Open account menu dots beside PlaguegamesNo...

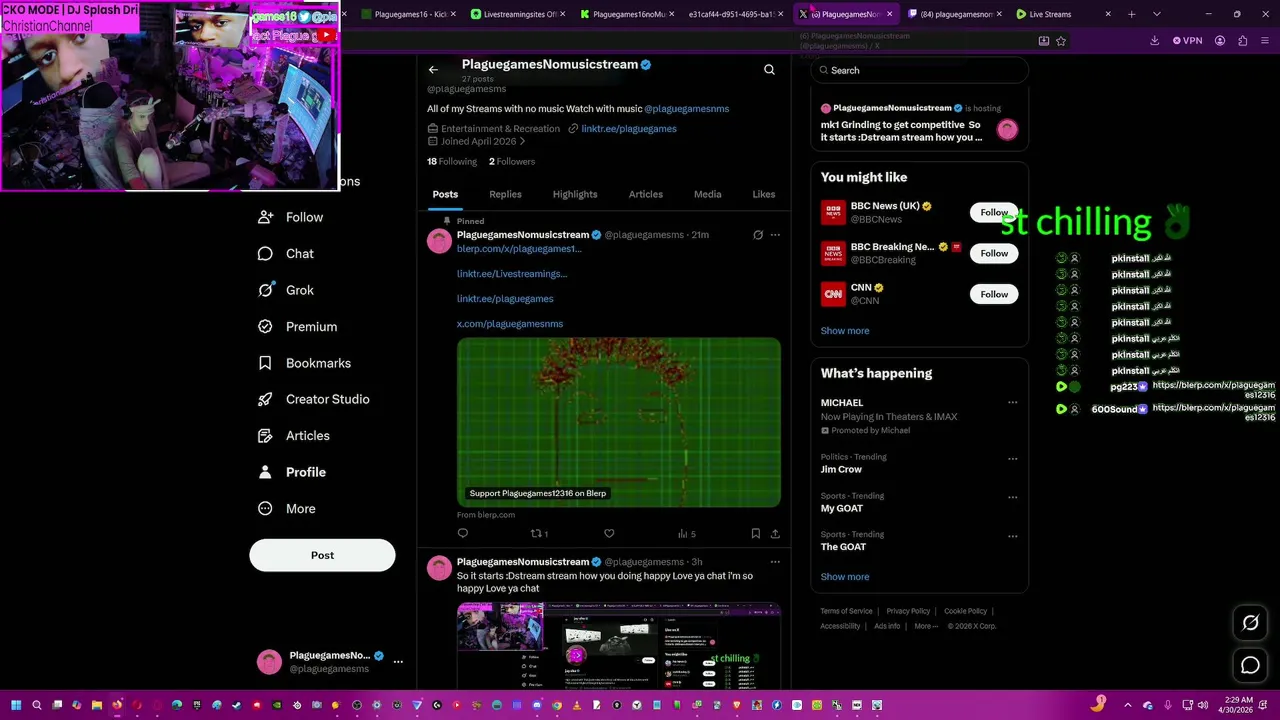click(x=398, y=662)
